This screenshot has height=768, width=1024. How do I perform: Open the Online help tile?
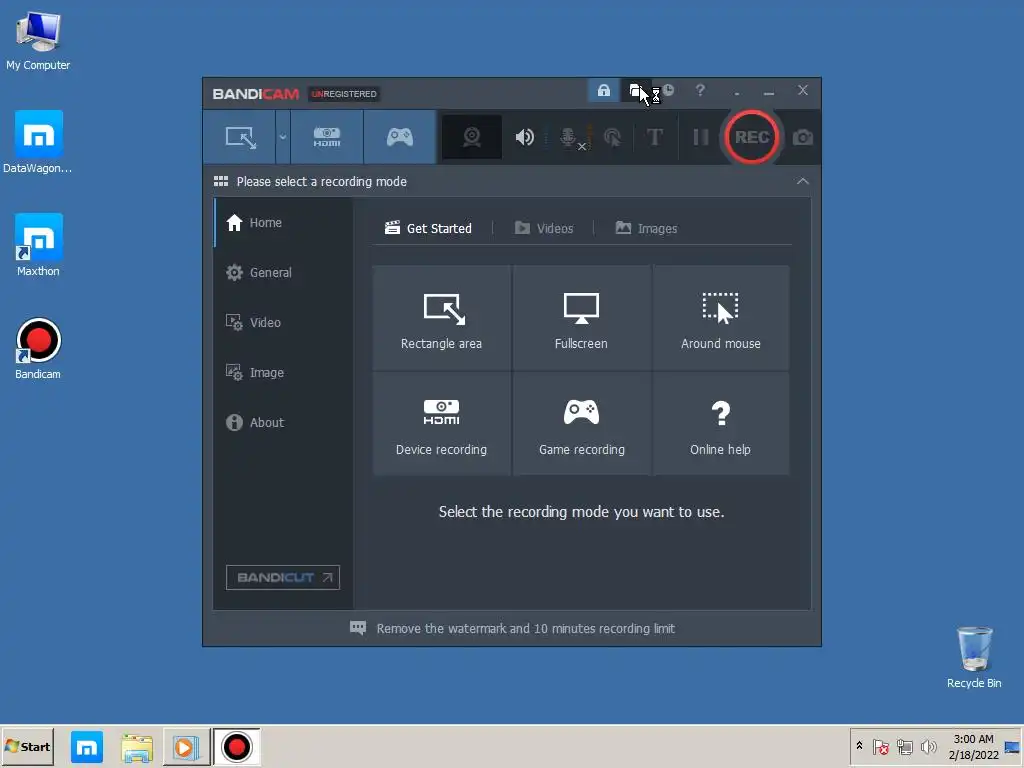[x=721, y=424]
